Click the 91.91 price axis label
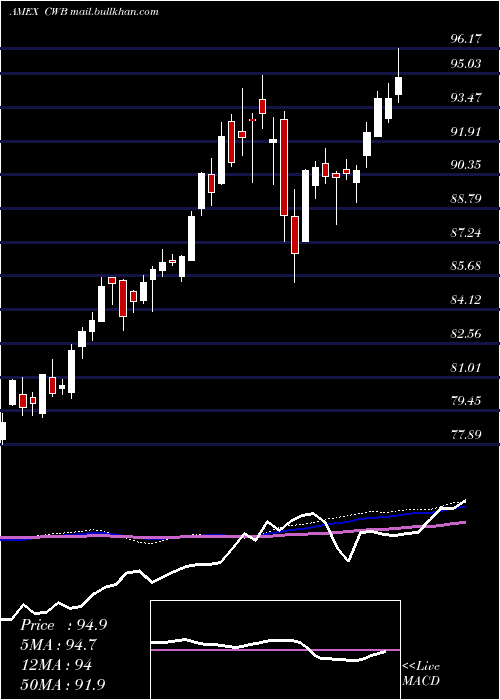500x700 pixels. 466,132
